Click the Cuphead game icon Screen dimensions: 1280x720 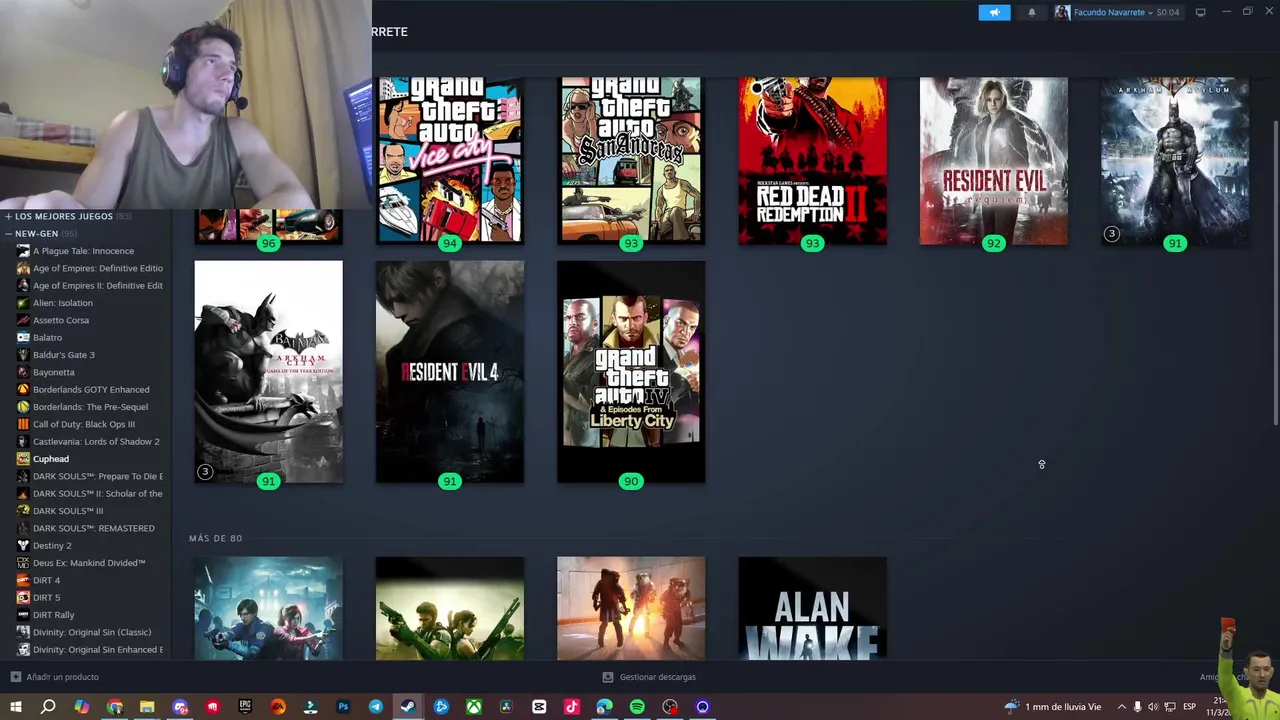coord(23,459)
